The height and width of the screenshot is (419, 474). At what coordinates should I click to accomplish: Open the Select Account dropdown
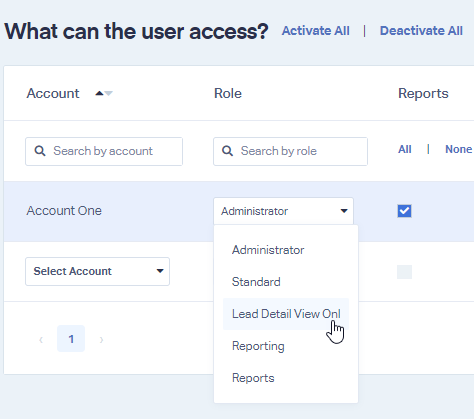click(97, 271)
